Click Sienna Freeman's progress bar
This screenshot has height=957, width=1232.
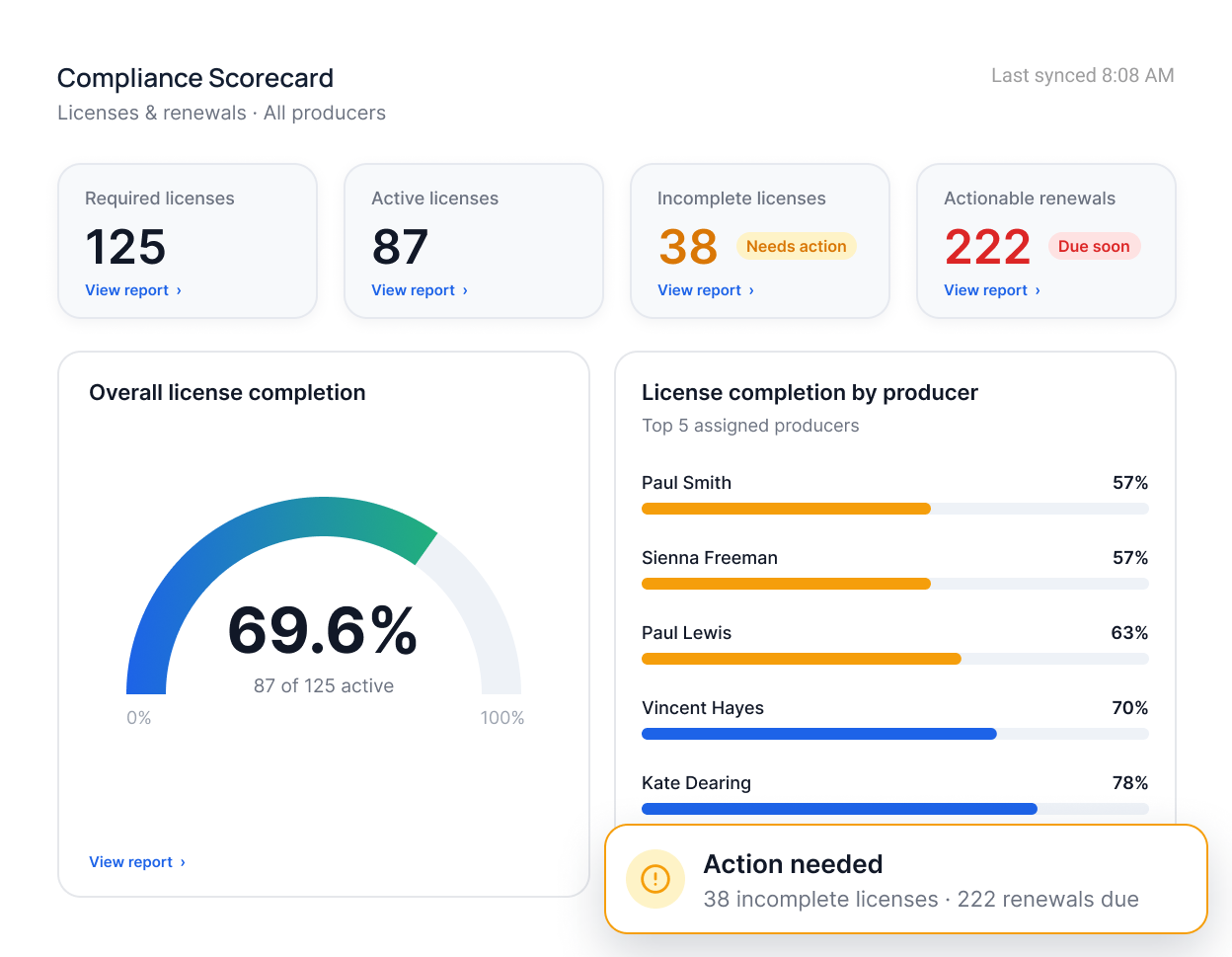894,584
